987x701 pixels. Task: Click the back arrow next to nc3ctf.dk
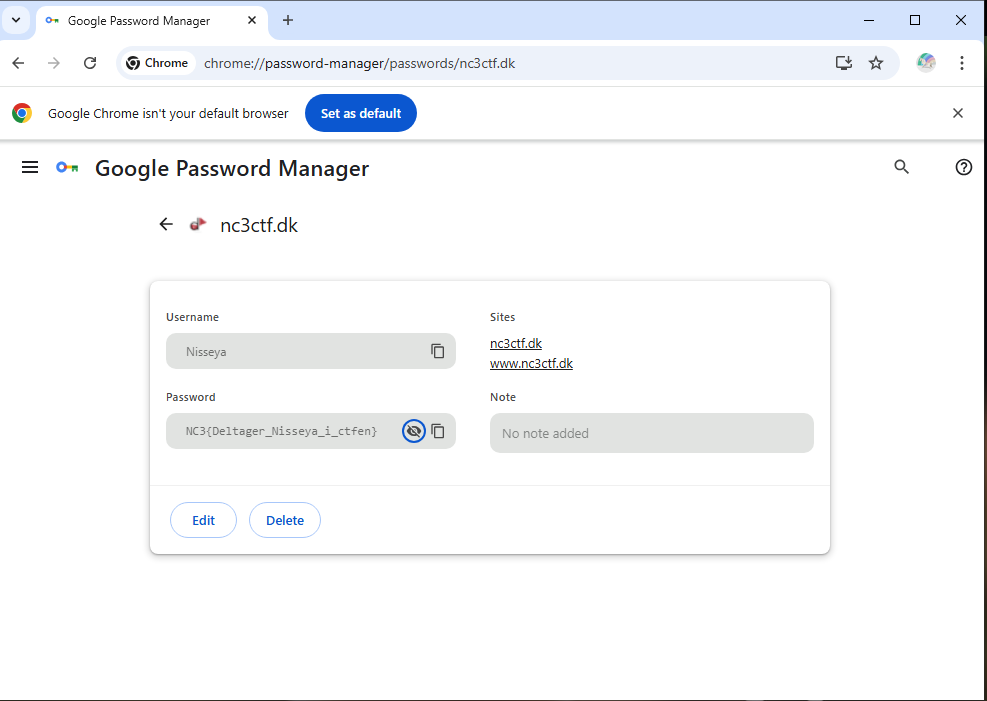(x=166, y=224)
